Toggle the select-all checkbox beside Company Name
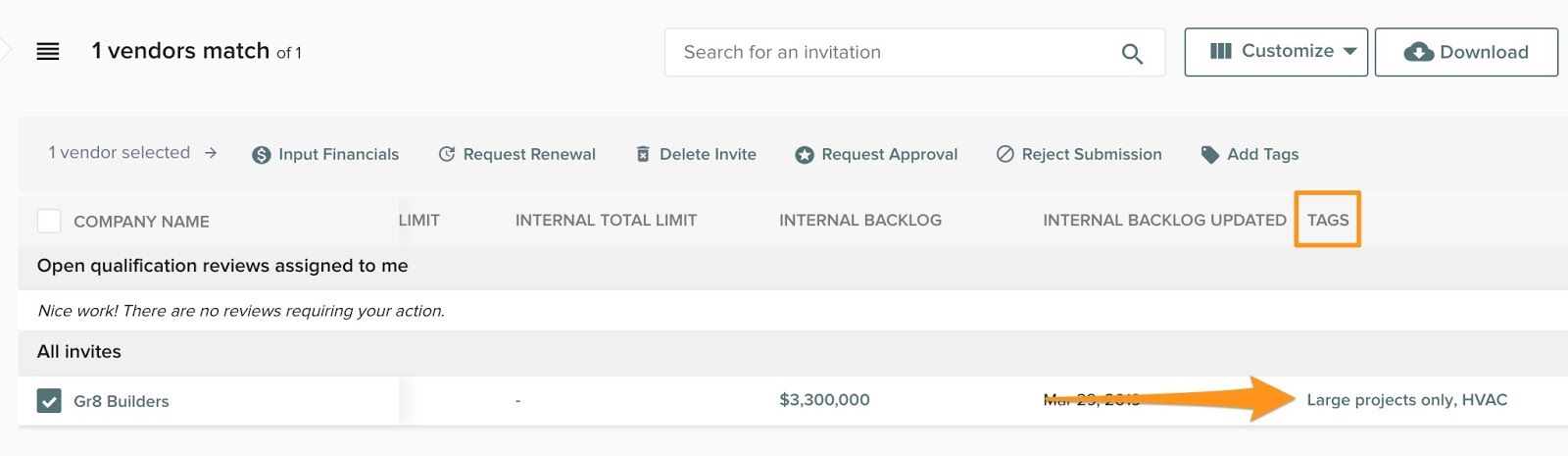Screen dimensions: 1568x456 pos(49,221)
